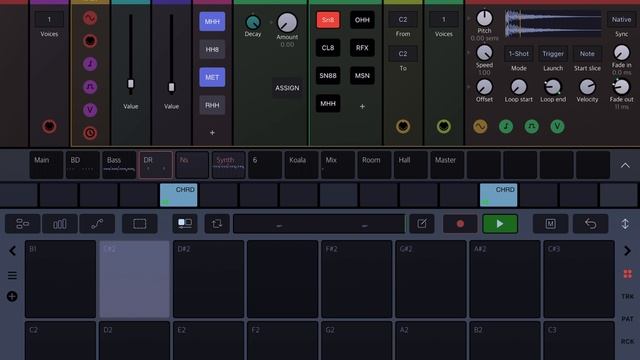Select the red Sn8 sample slot

coord(328,20)
